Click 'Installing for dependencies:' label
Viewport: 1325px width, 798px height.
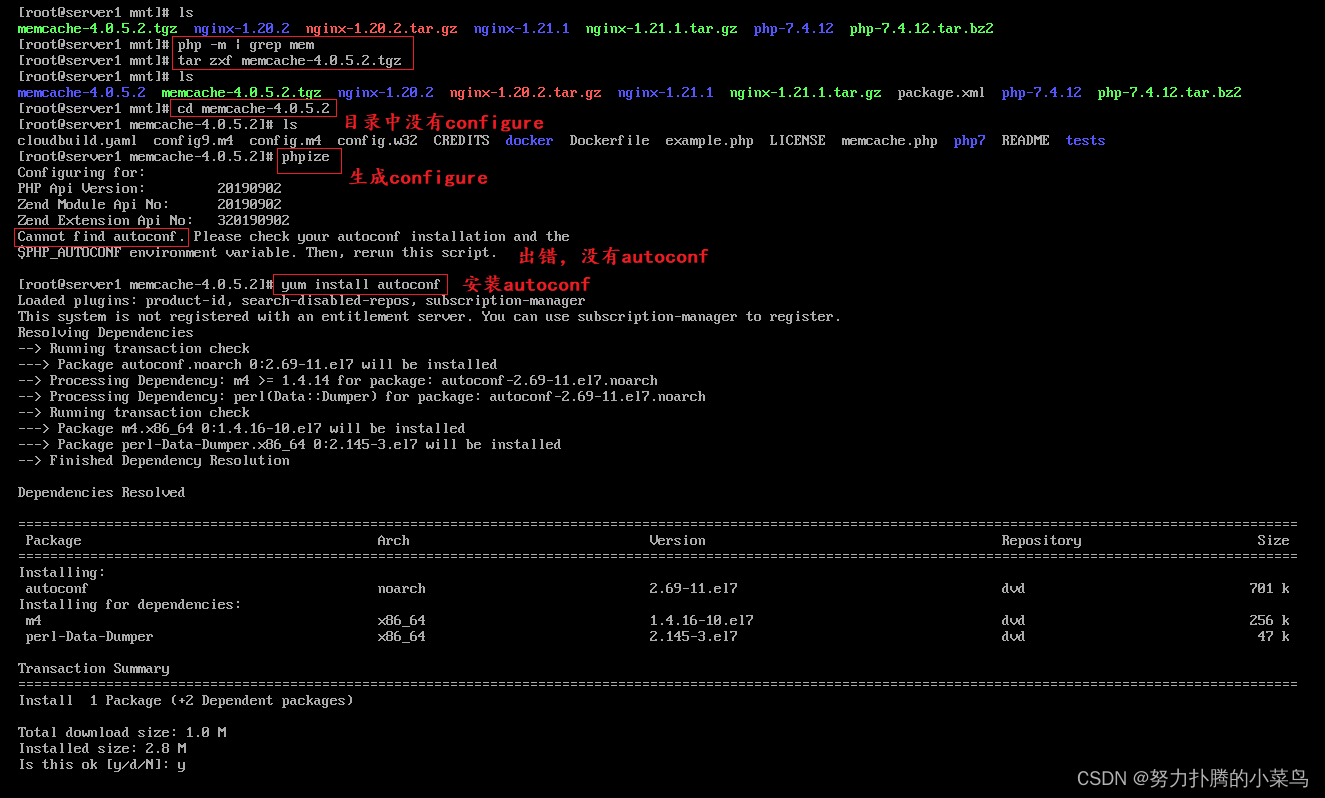pyautogui.click(x=129, y=605)
